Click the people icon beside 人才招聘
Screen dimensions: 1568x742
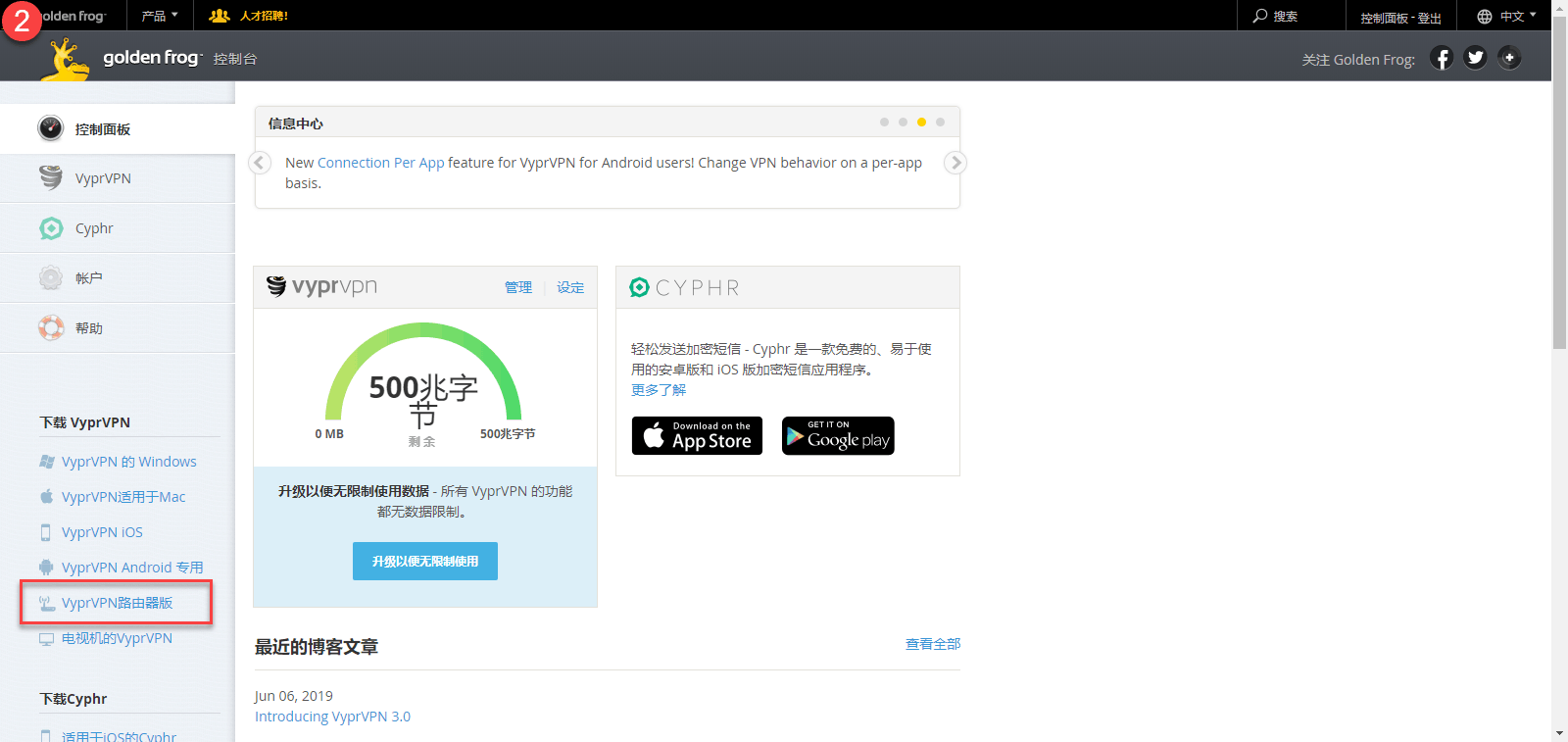(220, 16)
